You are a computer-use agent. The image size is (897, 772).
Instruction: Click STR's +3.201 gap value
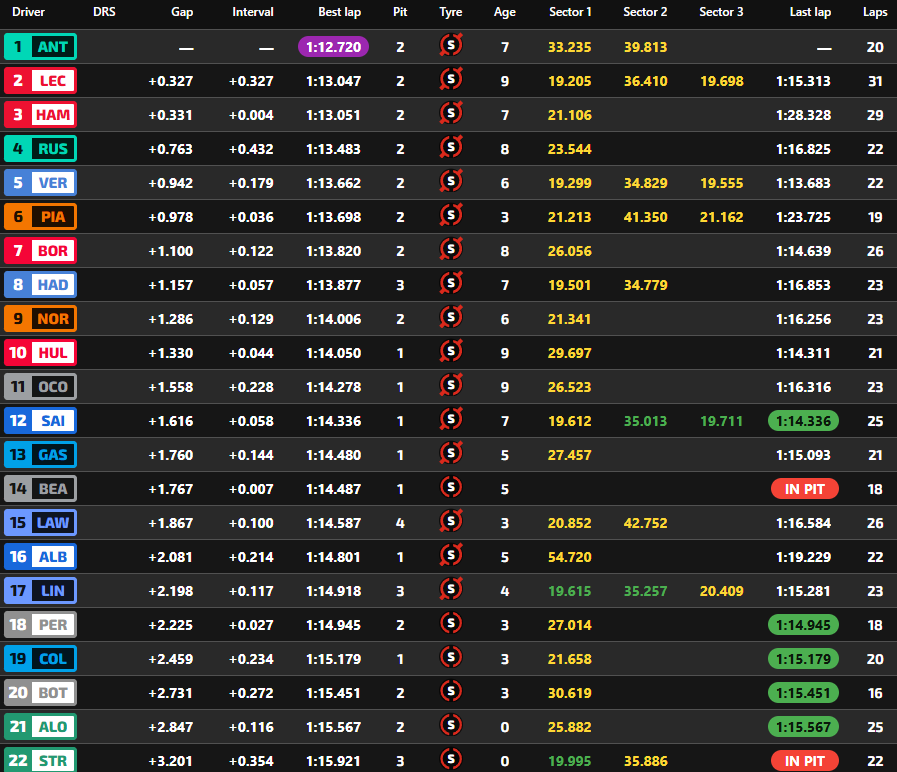point(170,761)
